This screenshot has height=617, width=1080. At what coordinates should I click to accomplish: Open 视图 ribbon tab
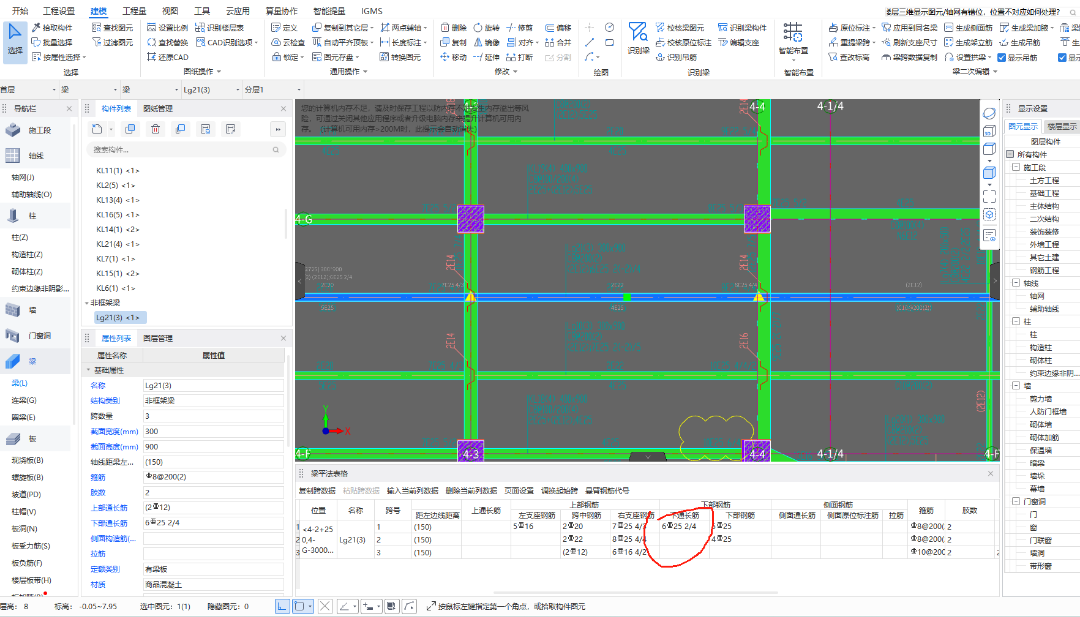(169, 11)
